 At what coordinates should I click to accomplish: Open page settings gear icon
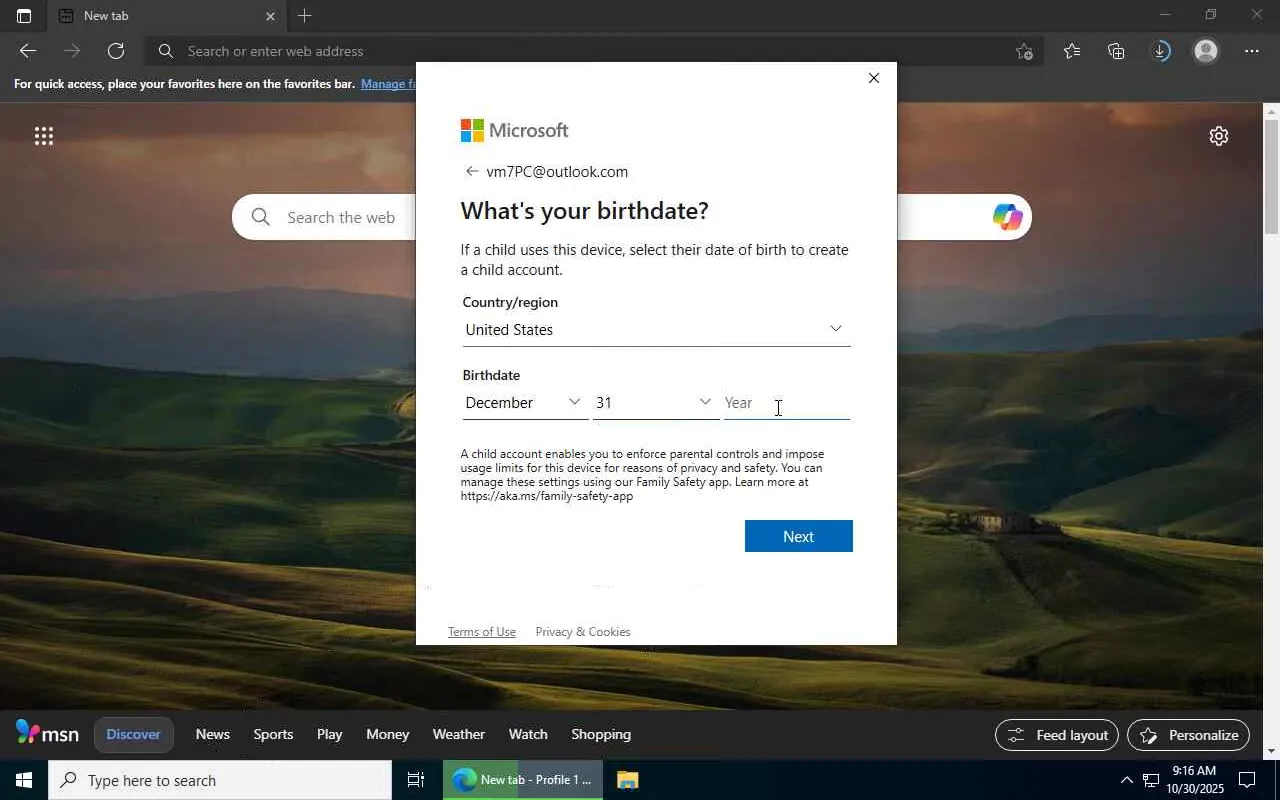(x=1219, y=136)
